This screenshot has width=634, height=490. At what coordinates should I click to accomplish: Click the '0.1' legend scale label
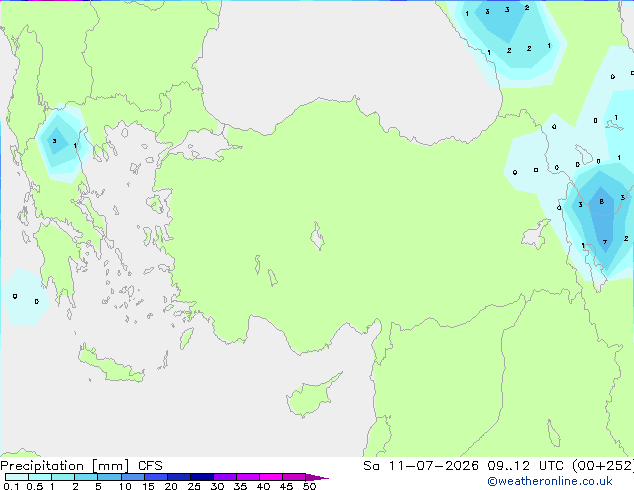[x=11, y=486]
